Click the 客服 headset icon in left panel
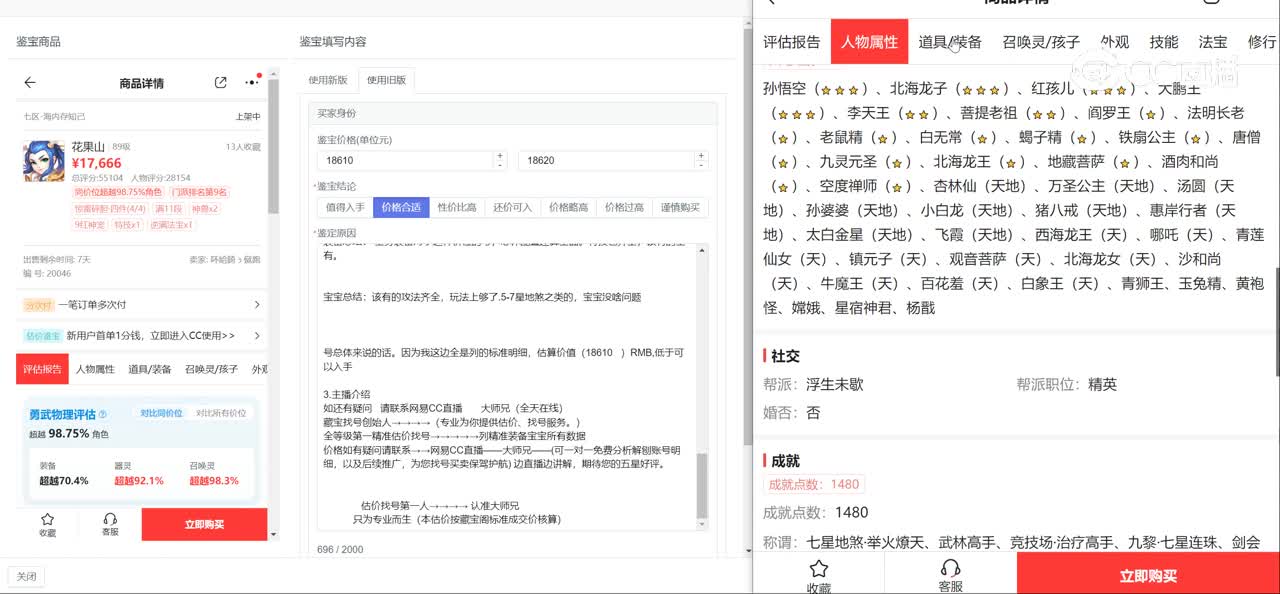This screenshot has width=1280, height=594. 110,520
